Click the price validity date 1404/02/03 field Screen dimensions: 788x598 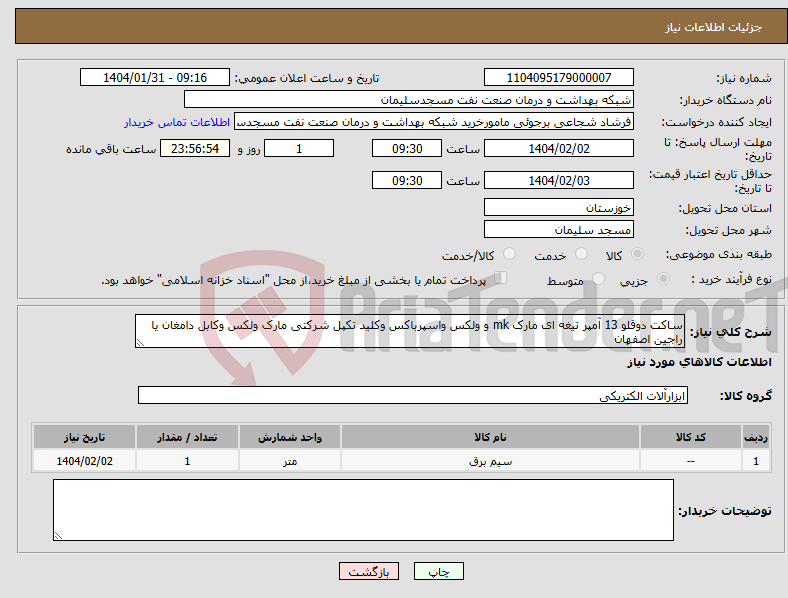tap(559, 180)
